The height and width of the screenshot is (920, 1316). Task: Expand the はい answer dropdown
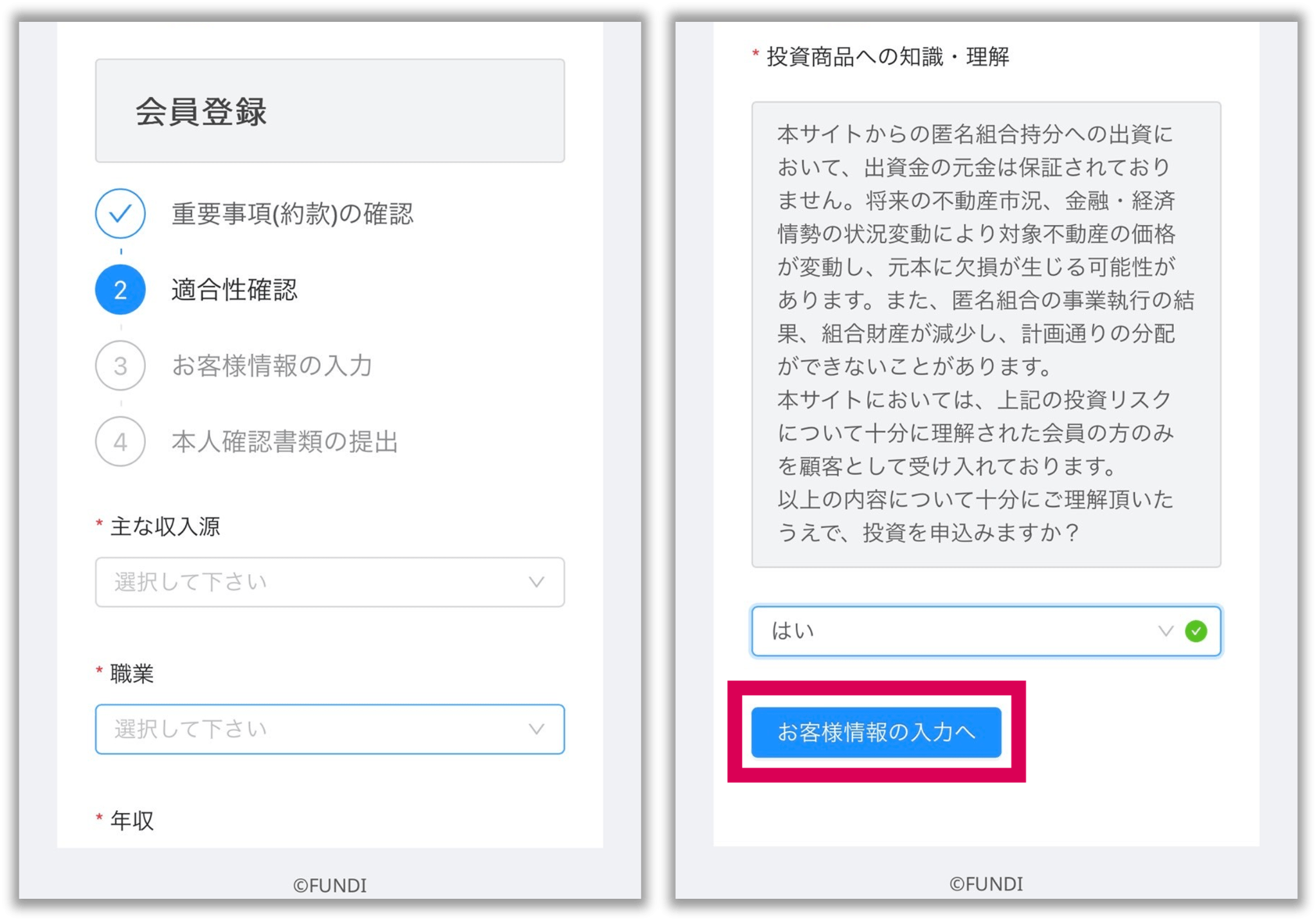(986, 631)
